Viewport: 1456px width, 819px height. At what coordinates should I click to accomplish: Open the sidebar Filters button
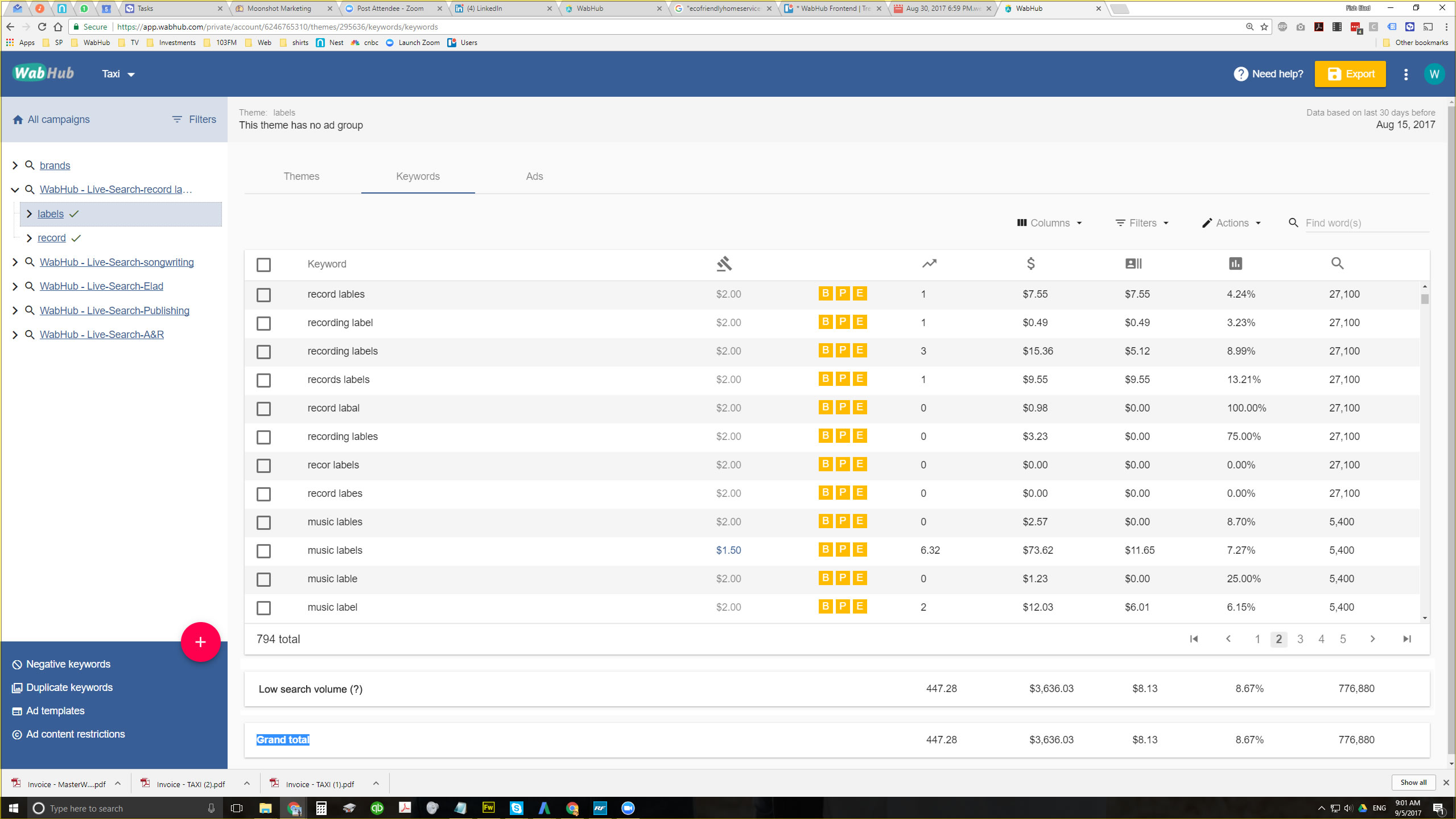click(194, 120)
